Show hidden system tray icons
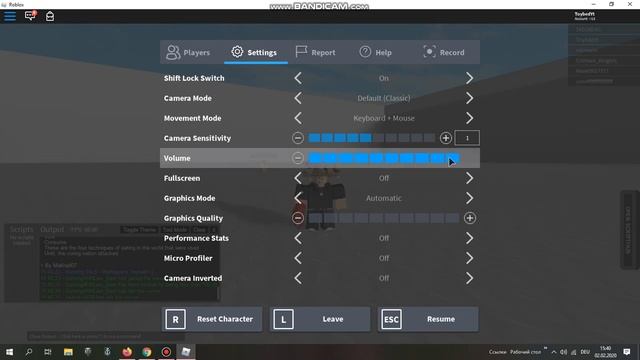Image resolution: width=640 pixels, height=360 pixels. (x=554, y=352)
